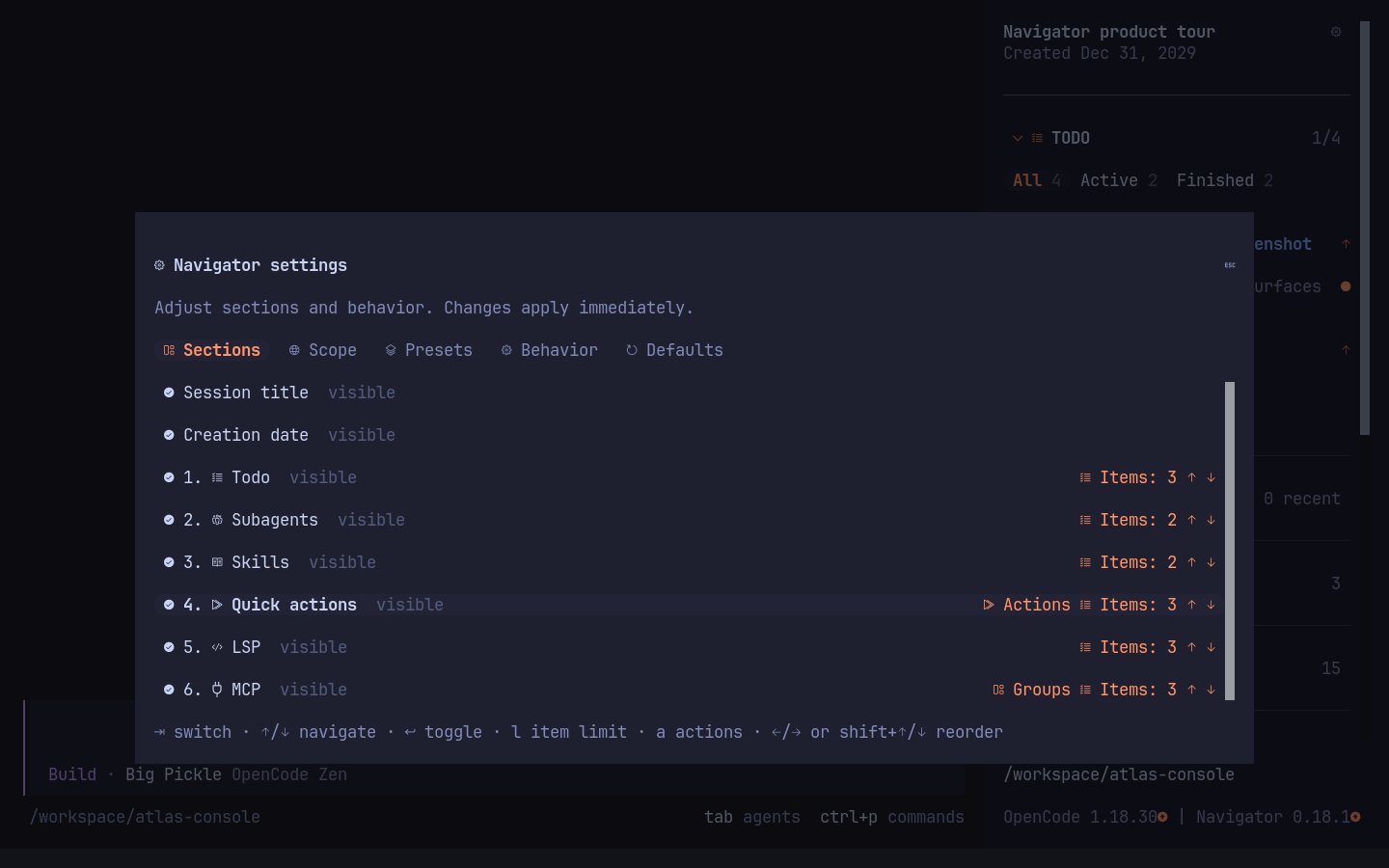Click the settings list scrollbar
Viewport: 1389px width, 868px height.
(x=1230, y=541)
